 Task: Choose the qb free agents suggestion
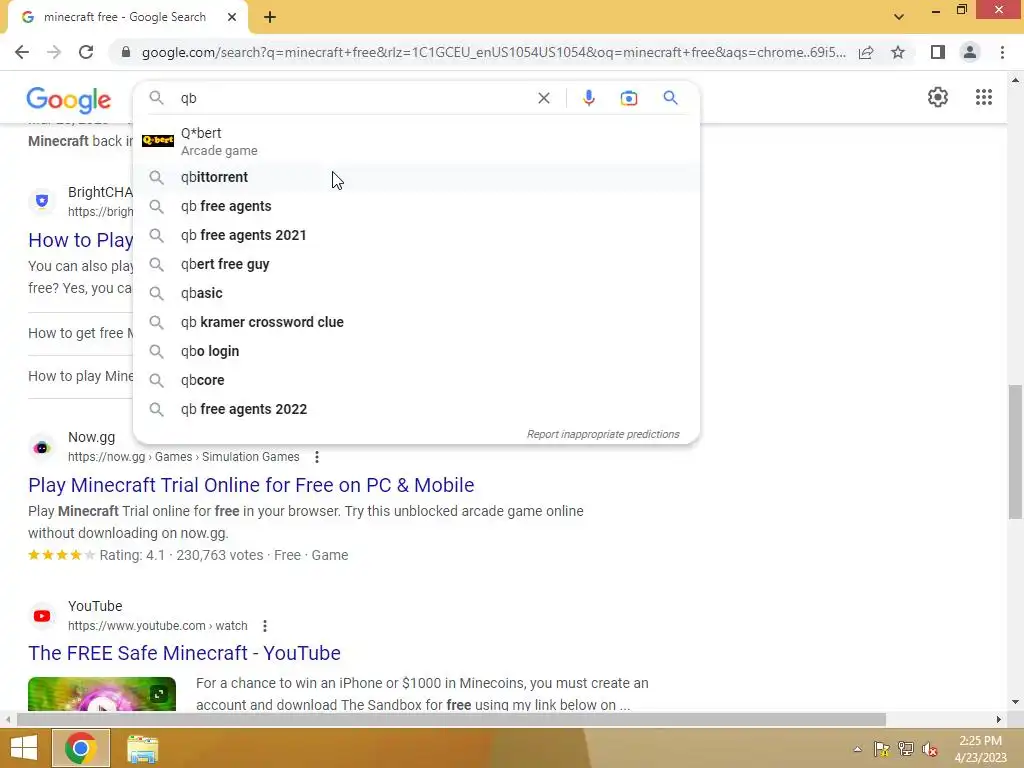point(416,206)
